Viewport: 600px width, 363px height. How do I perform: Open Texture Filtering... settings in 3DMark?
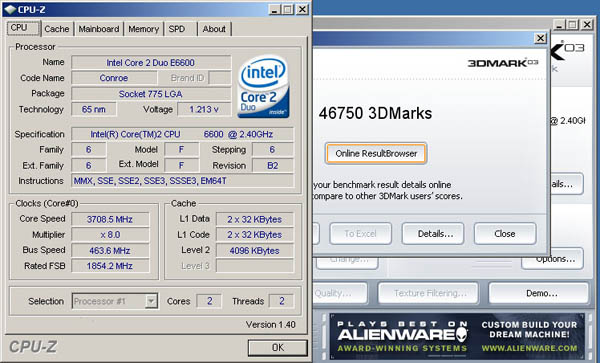pos(428,293)
